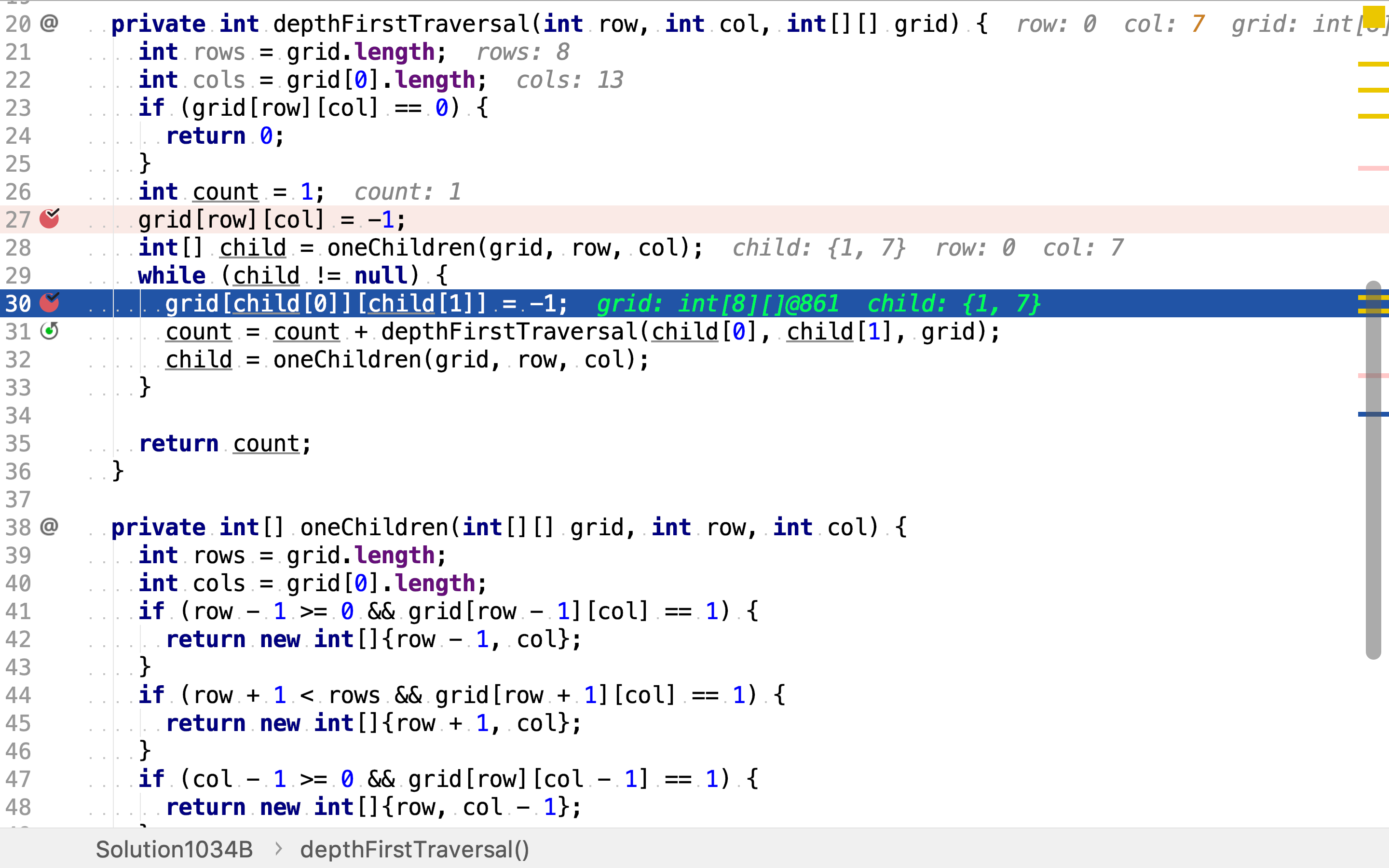The width and height of the screenshot is (1389, 868).
Task: Open the Solution1034B breadcrumb
Action: 174,850
